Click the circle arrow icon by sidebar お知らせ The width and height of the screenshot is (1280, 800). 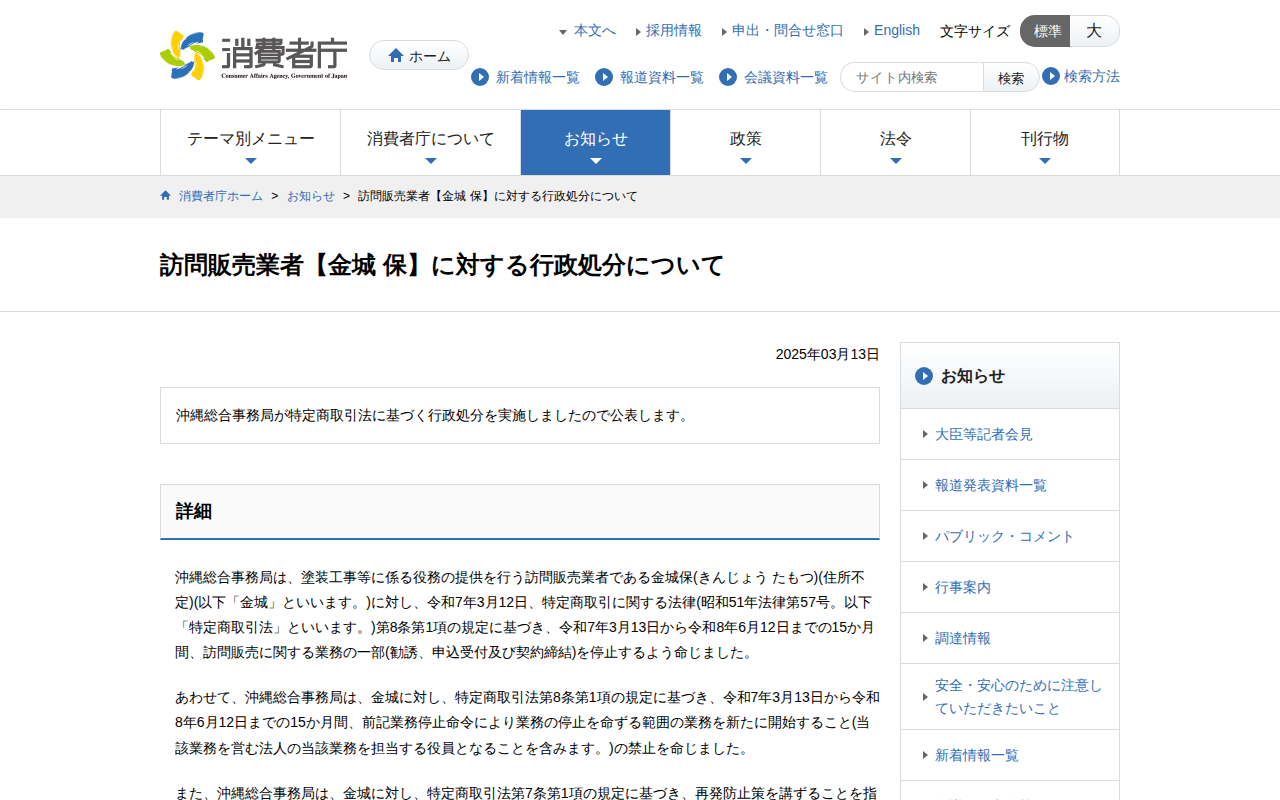924,376
